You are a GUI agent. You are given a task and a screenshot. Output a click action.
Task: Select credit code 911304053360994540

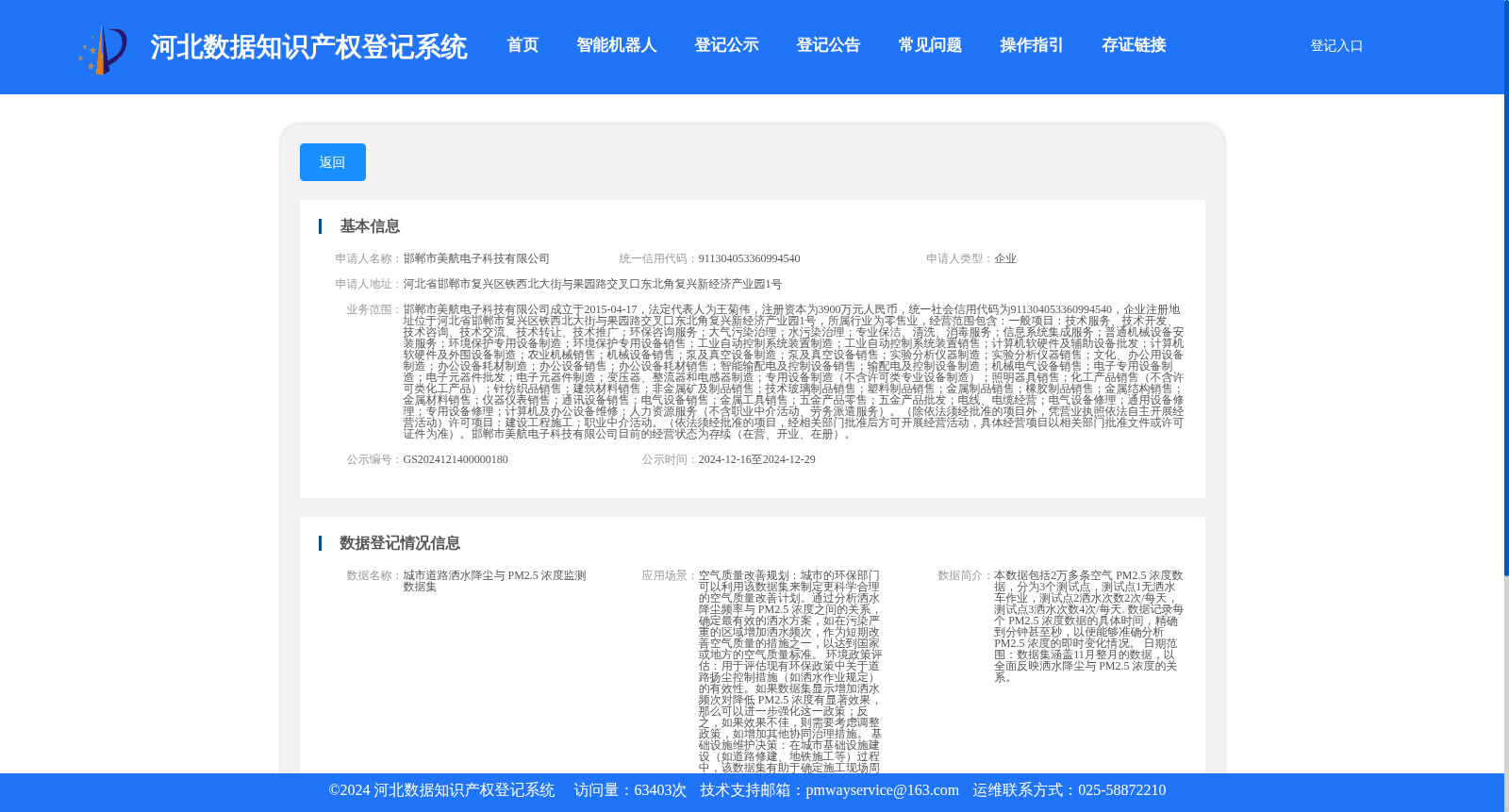pyautogui.click(x=749, y=258)
